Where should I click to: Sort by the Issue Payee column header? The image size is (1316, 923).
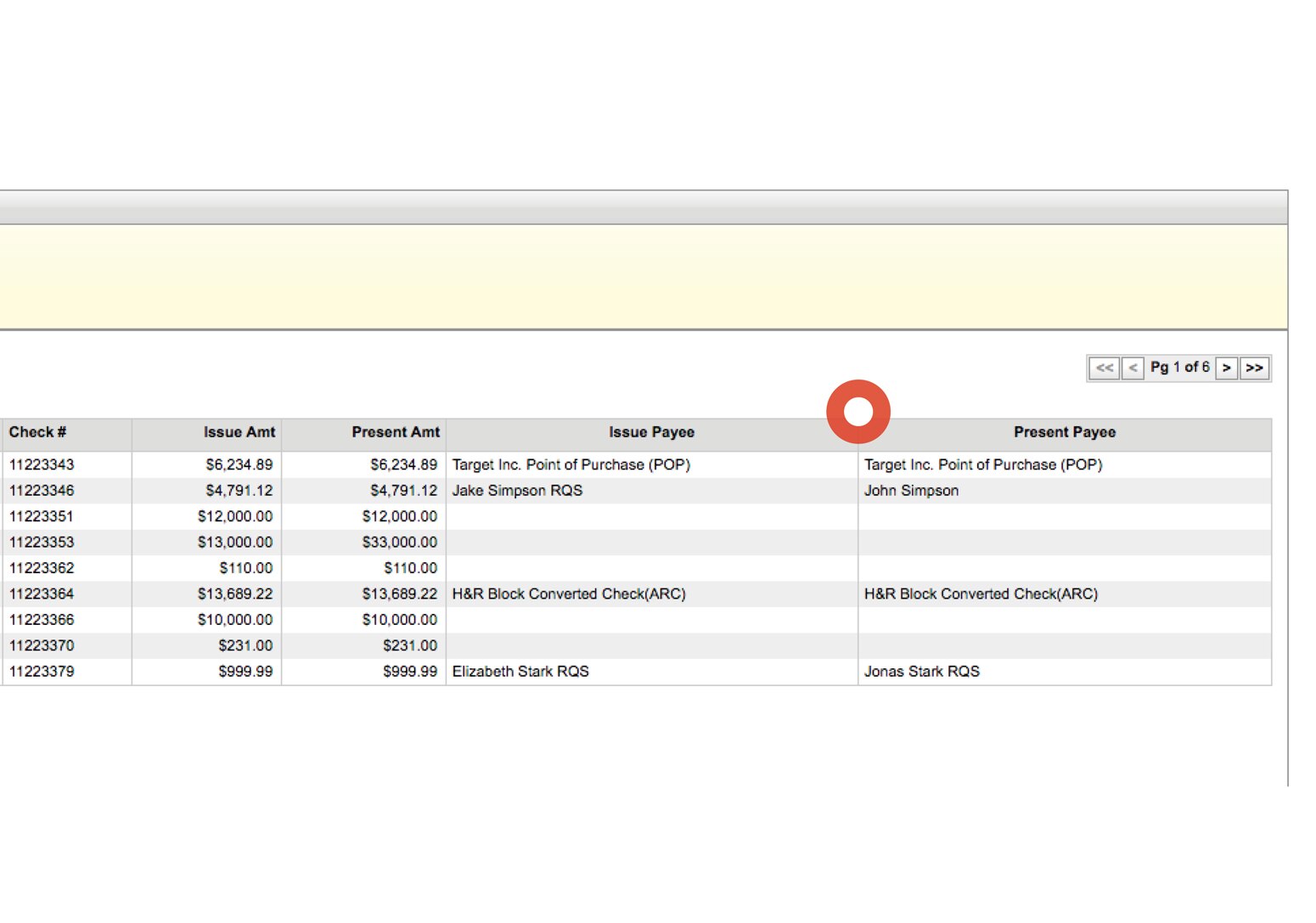651,432
